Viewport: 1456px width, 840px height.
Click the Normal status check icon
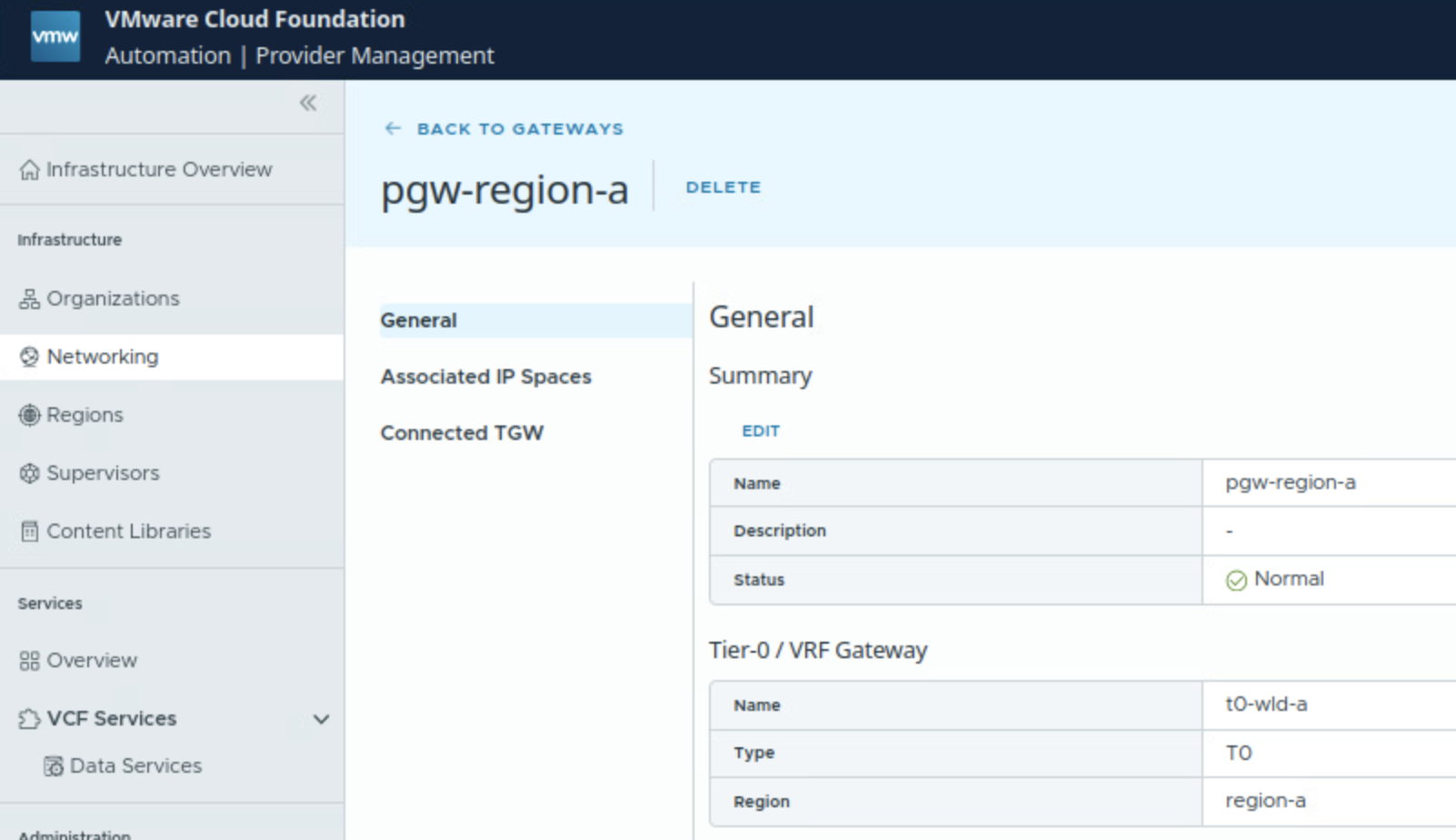pyautogui.click(x=1236, y=580)
